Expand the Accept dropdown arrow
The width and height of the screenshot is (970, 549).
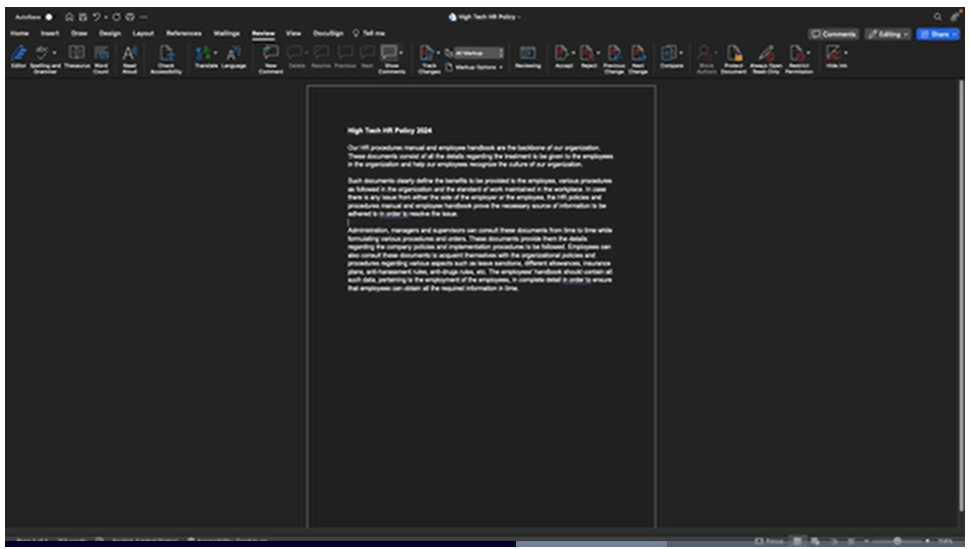(x=573, y=53)
